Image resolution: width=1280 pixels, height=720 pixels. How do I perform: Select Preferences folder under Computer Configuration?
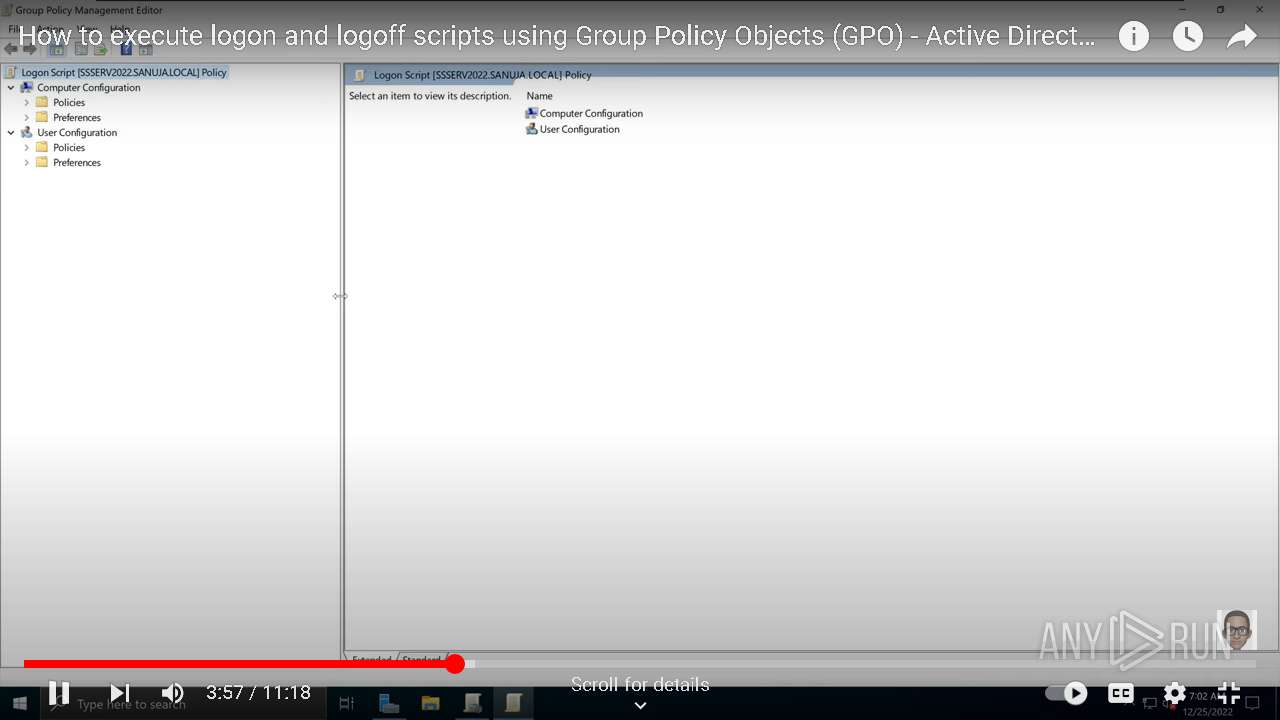pyautogui.click(x=77, y=117)
